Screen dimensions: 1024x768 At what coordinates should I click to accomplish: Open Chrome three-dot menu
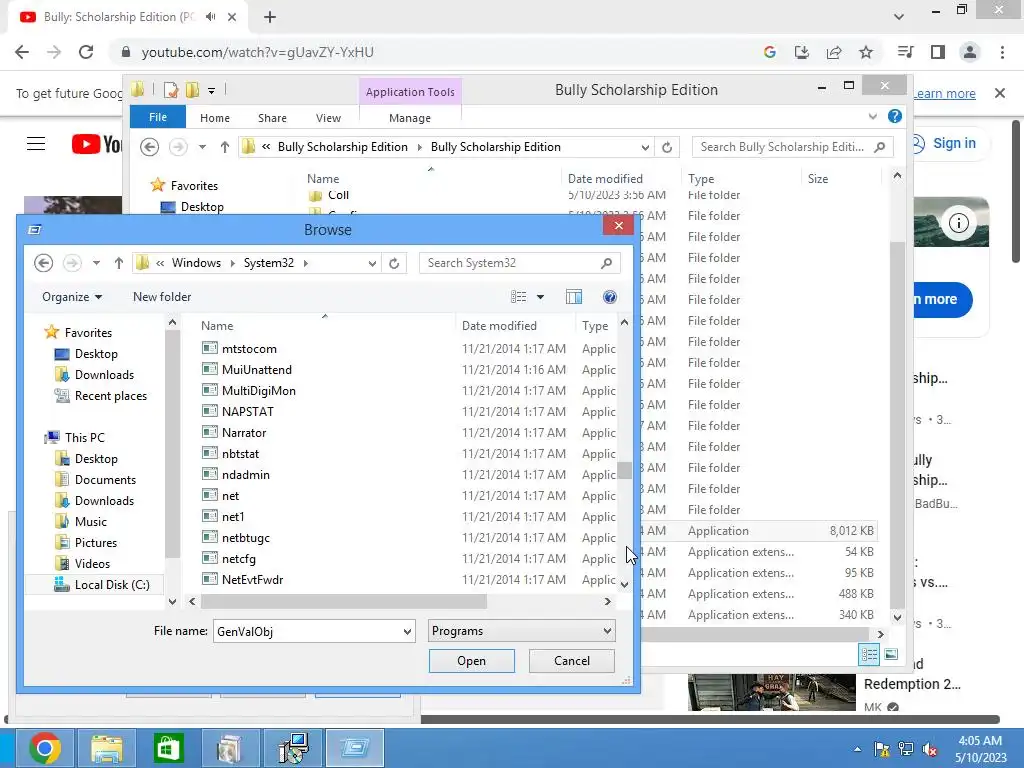(x=1002, y=52)
